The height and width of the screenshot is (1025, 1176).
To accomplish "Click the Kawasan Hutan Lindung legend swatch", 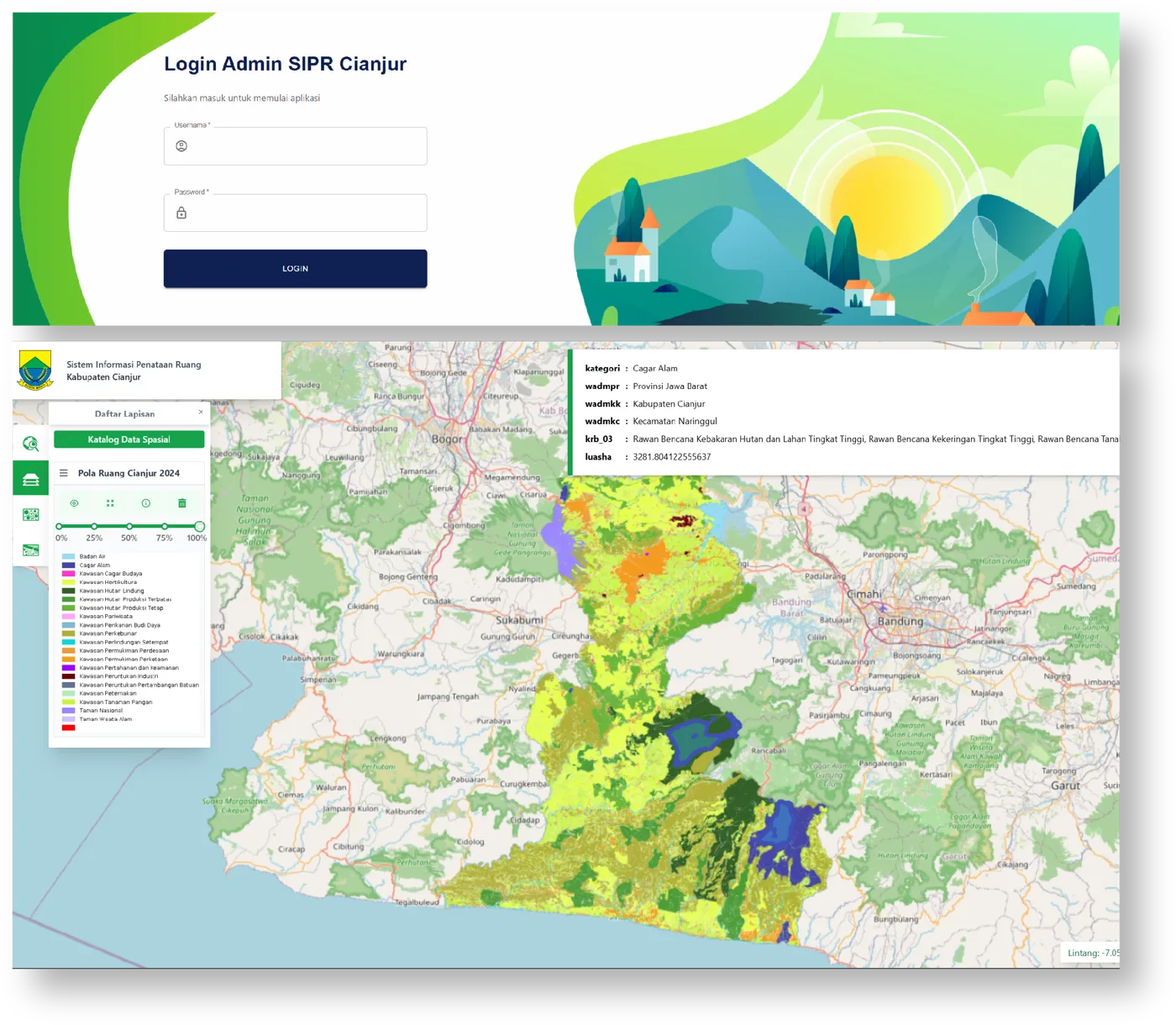I will 69,591.
